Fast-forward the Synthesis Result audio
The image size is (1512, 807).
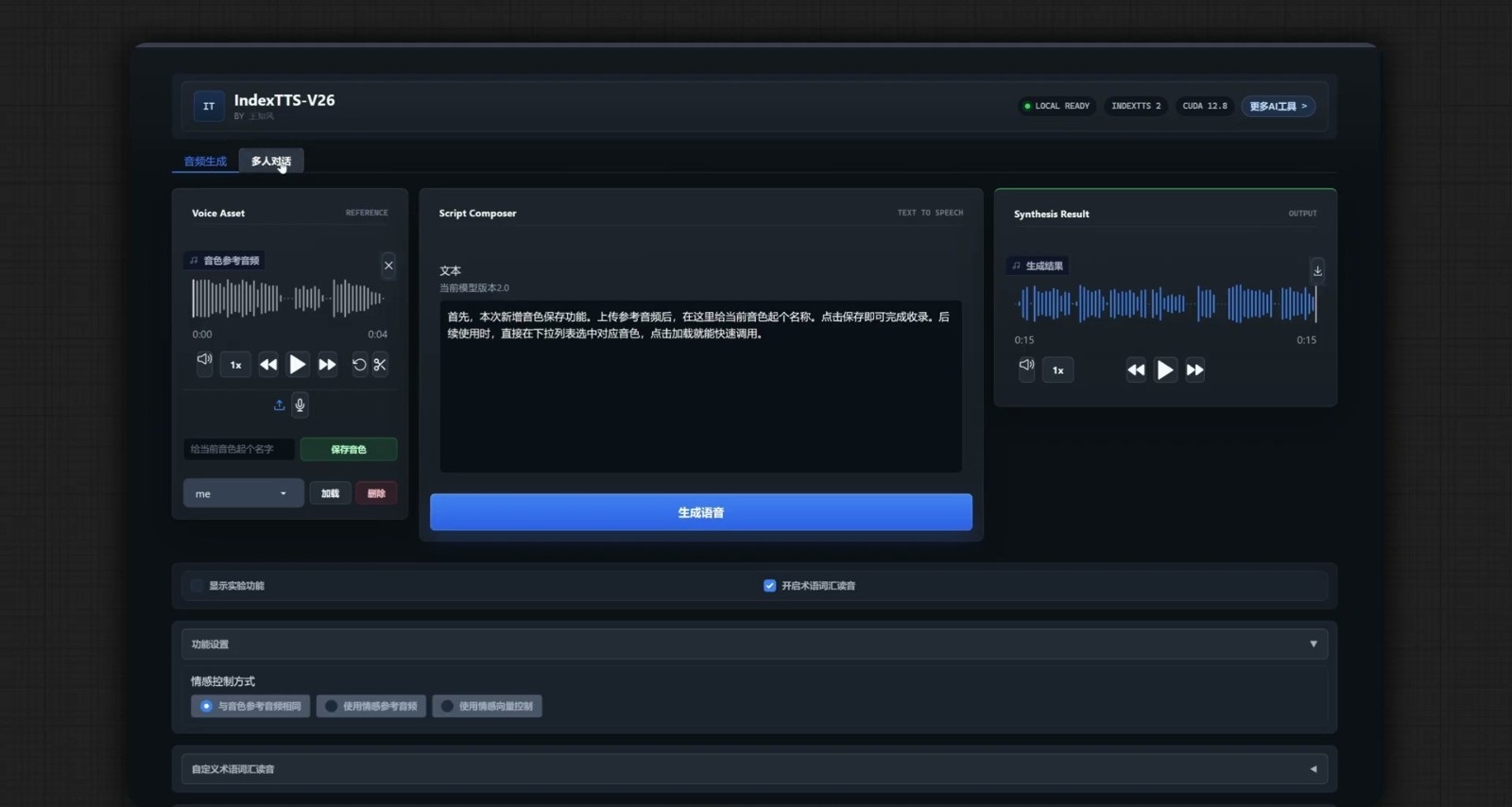coord(1194,370)
